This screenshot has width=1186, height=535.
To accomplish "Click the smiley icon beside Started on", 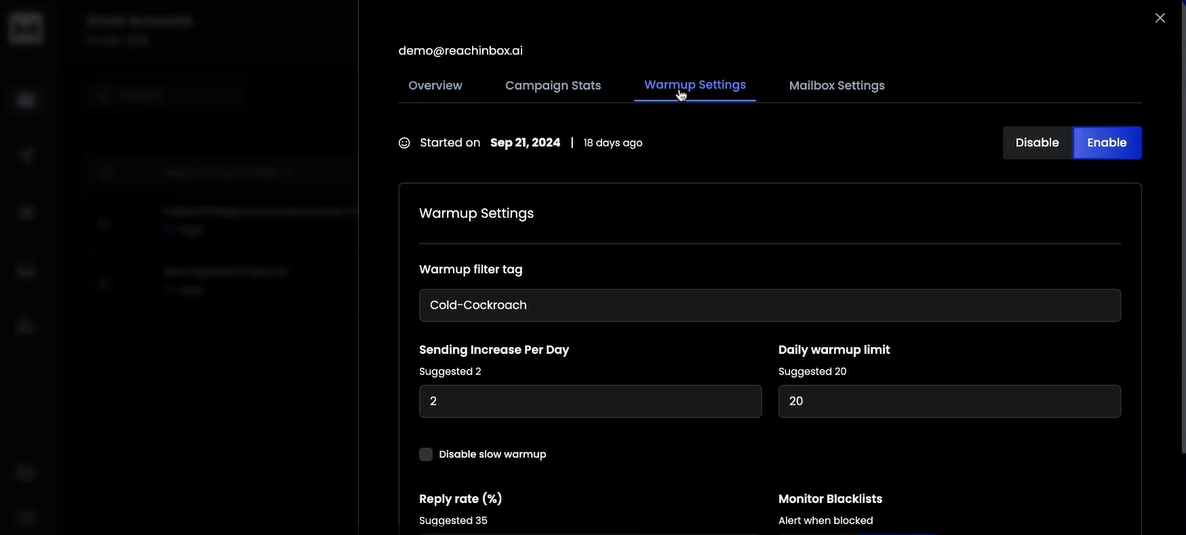I will [405, 142].
